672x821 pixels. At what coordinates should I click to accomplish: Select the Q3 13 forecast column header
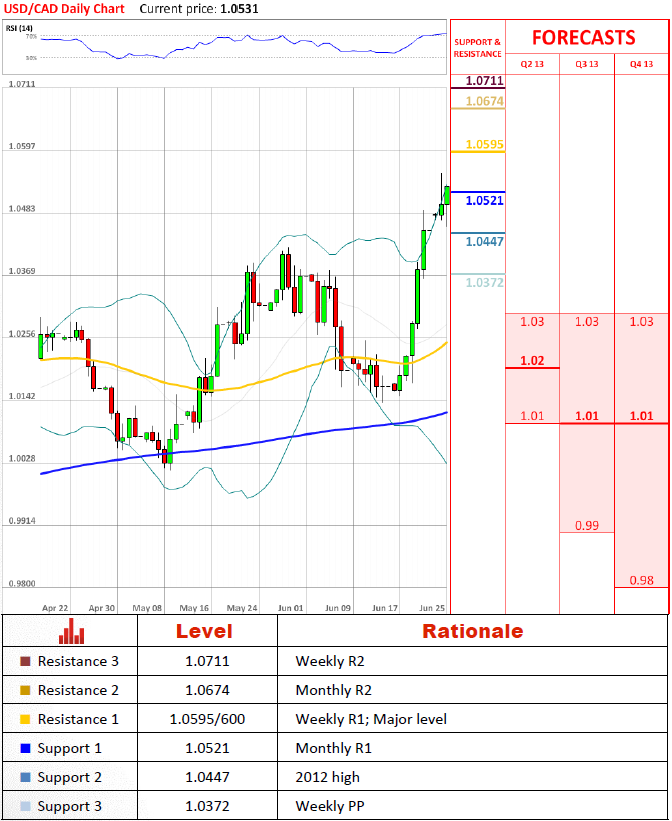tap(587, 64)
